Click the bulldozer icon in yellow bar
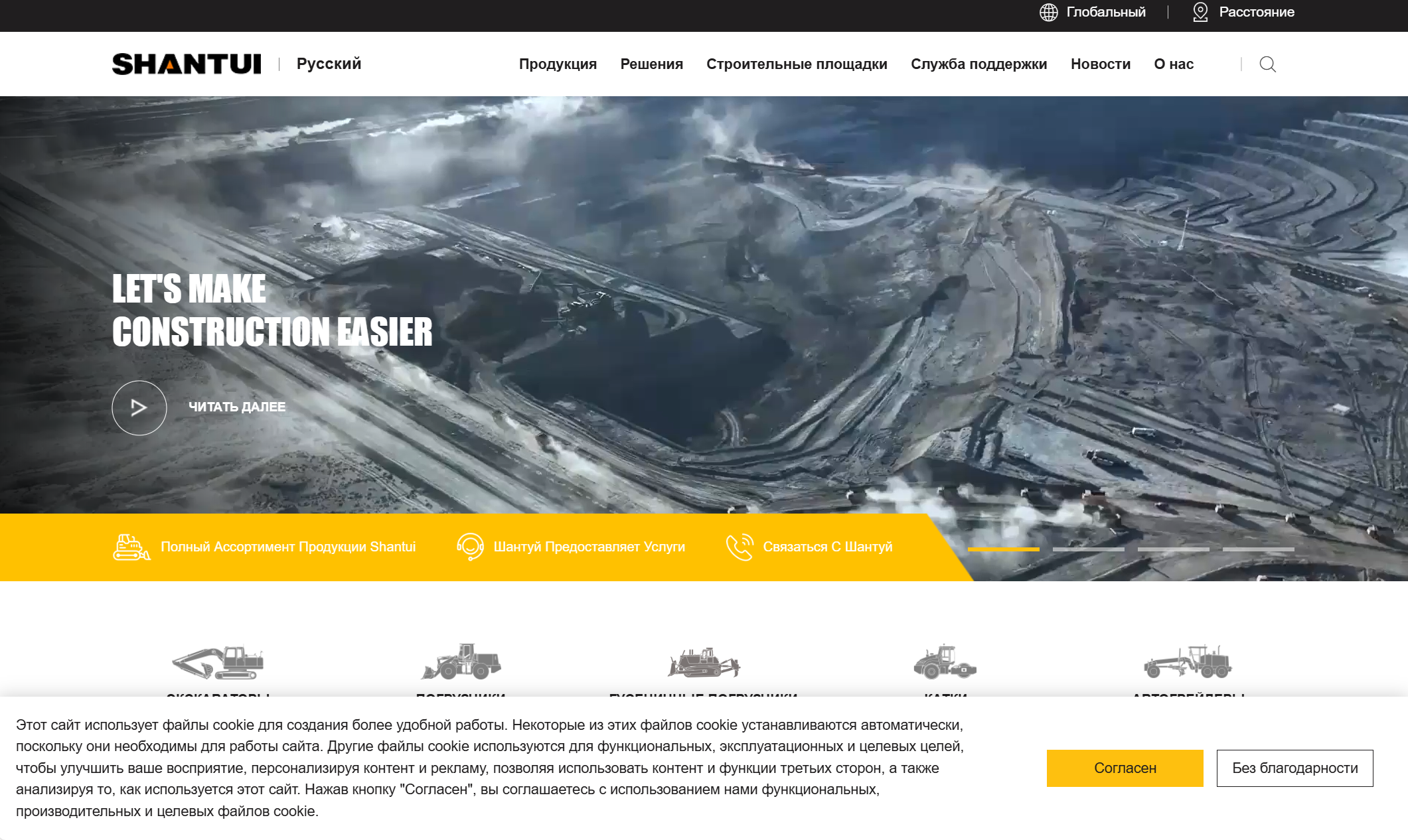Viewport: 1408px width, 840px height. pos(131,547)
